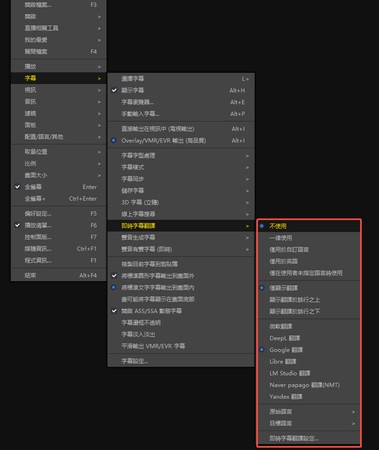Screen dimensions: 379x450
Task: Open manual subtitle input item (Alt+P)
Action: (181, 114)
